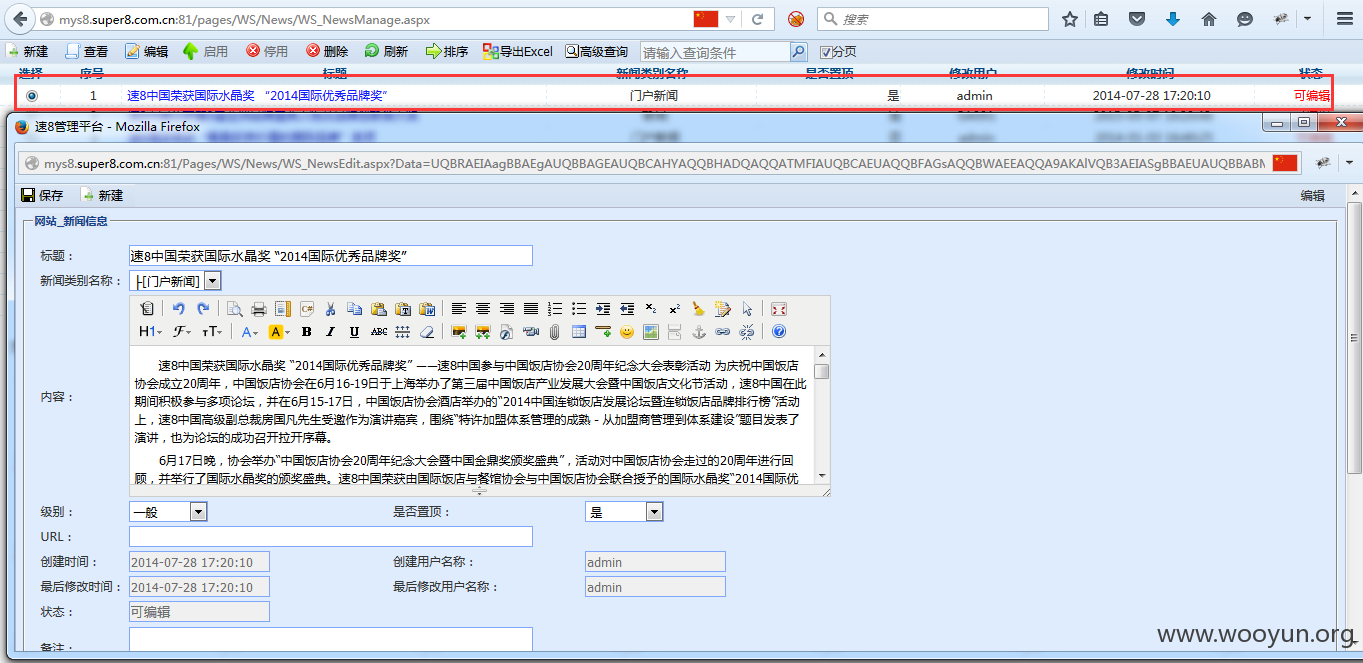Viewport: 1363px width, 663px height.
Task: Open the font size dropdown
Action: point(211,331)
